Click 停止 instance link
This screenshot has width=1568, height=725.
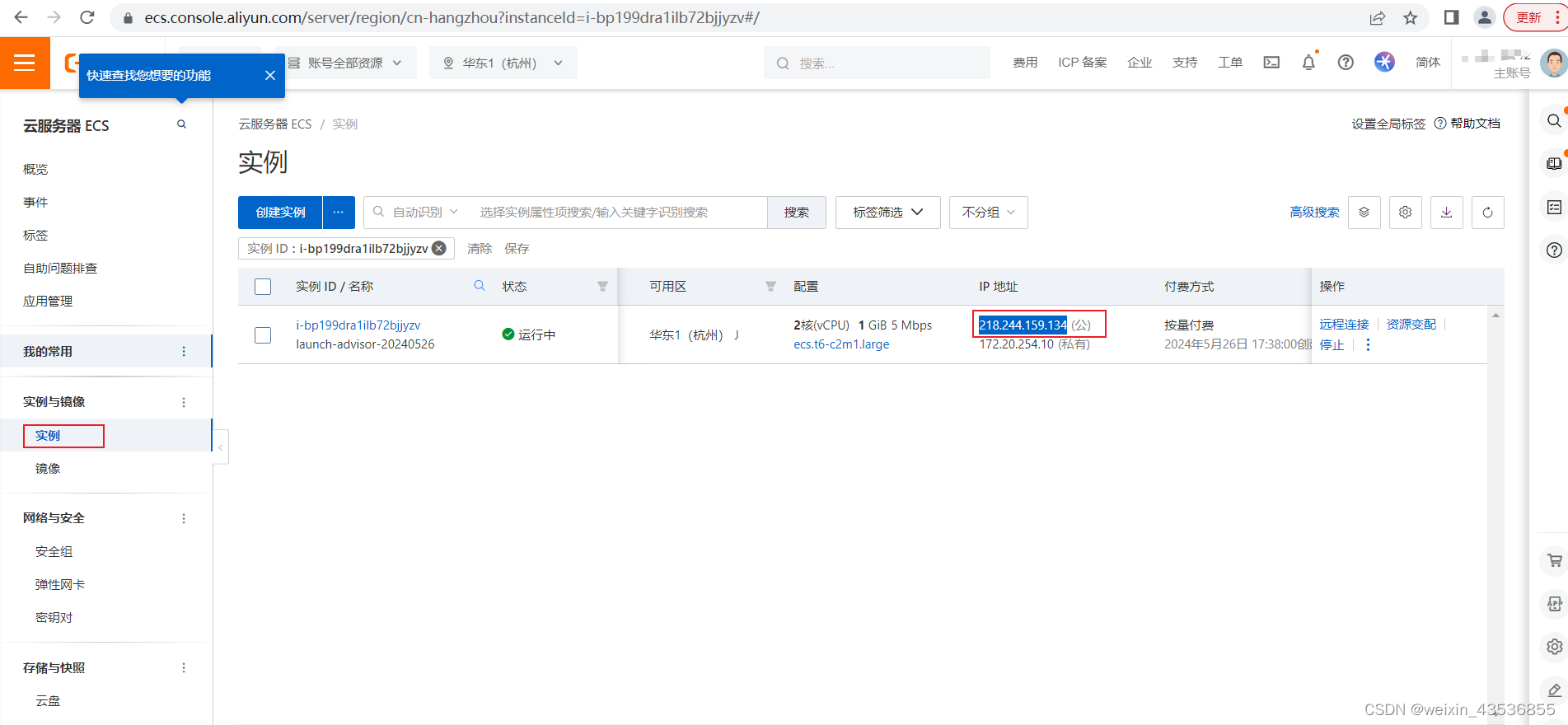pyautogui.click(x=1332, y=345)
